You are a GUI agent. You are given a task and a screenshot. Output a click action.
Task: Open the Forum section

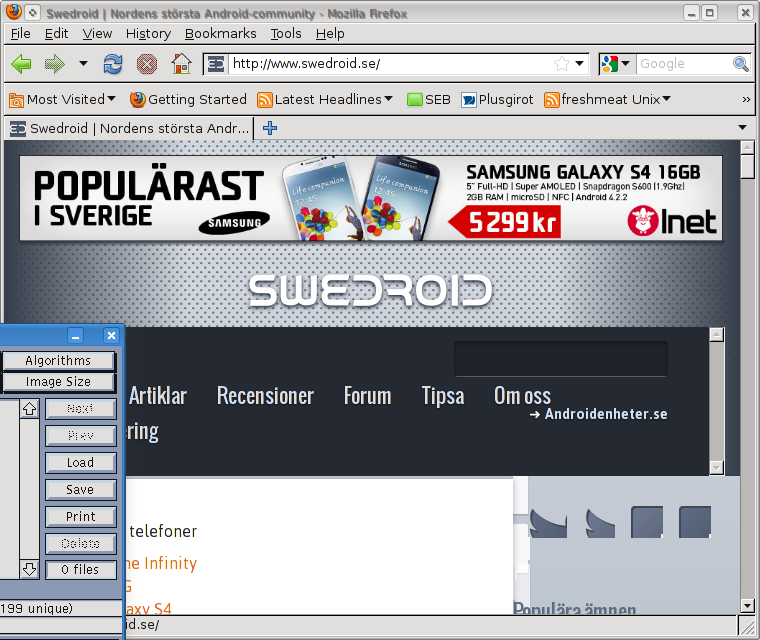pyautogui.click(x=367, y=396)
